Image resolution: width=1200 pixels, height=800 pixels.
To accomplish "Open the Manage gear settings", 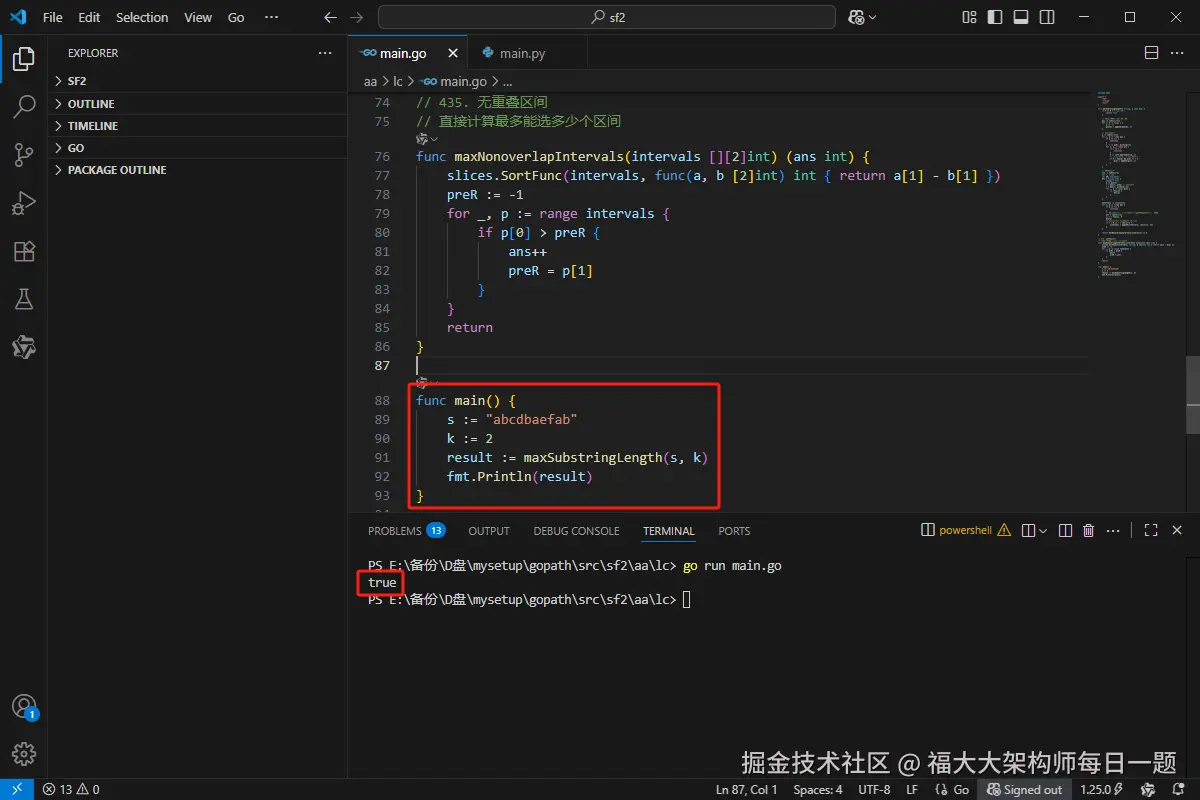I will tap(24, 754).
